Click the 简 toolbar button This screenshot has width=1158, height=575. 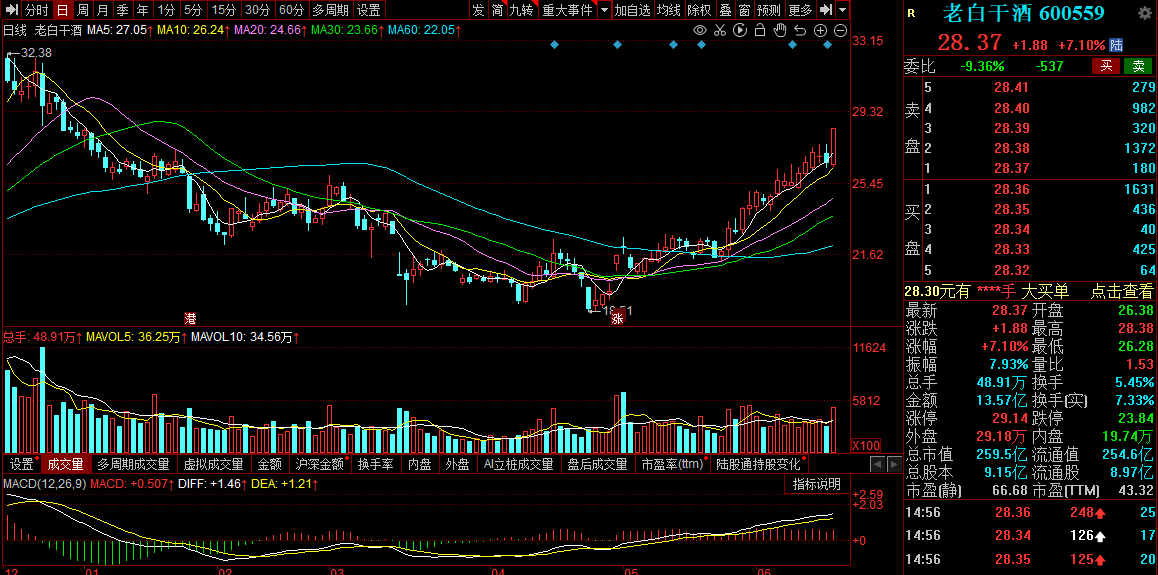(x=499, y=10)
